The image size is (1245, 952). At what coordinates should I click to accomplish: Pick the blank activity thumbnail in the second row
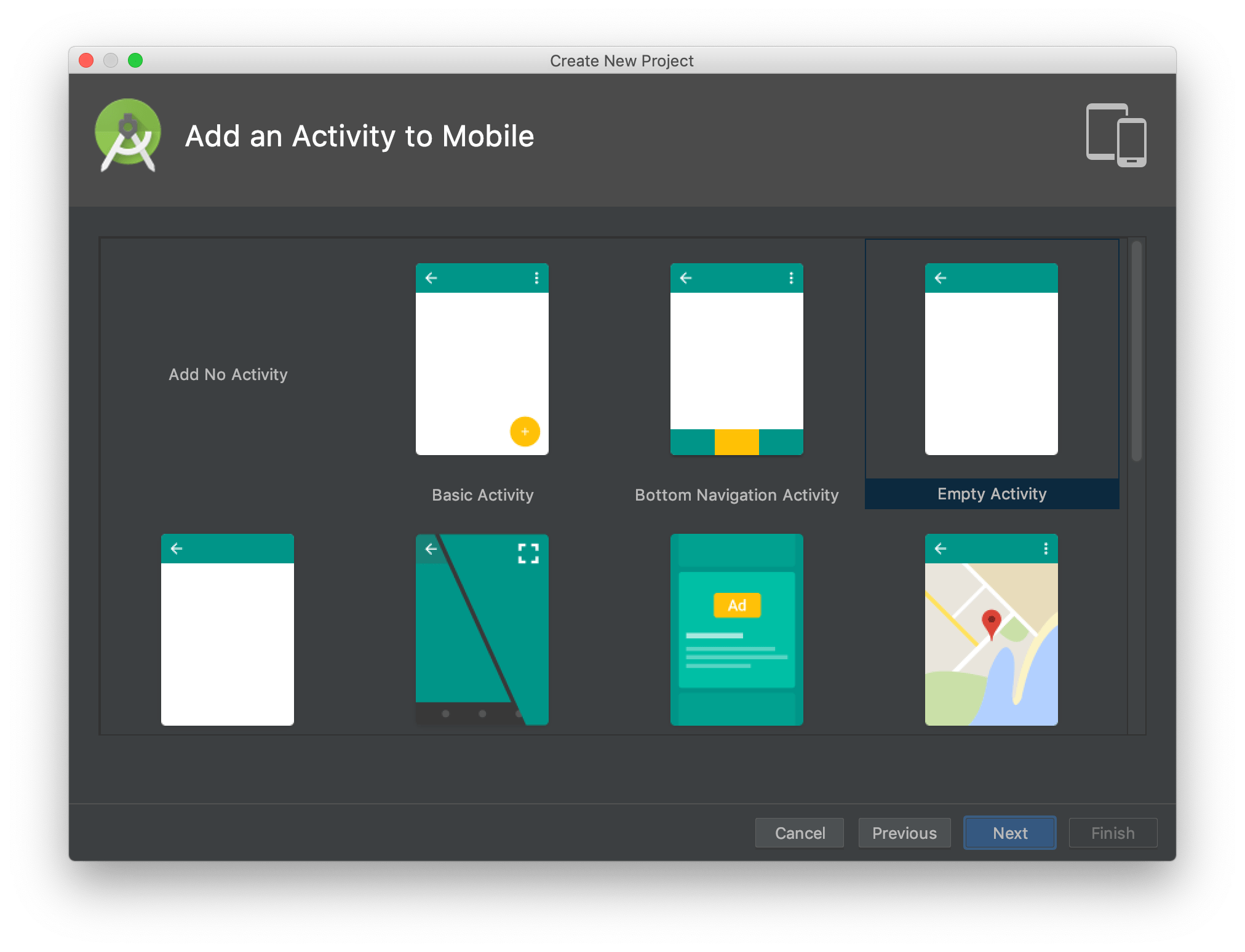point(228,629)
